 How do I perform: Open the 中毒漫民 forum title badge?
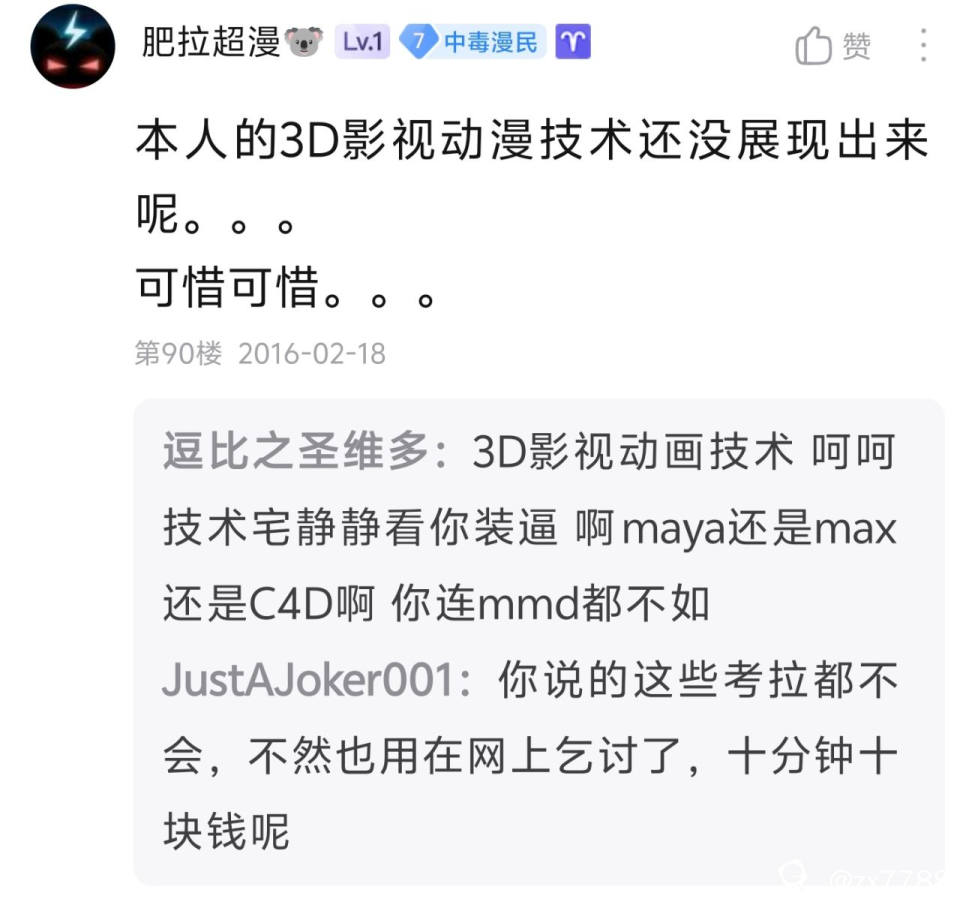click(490, 42)
